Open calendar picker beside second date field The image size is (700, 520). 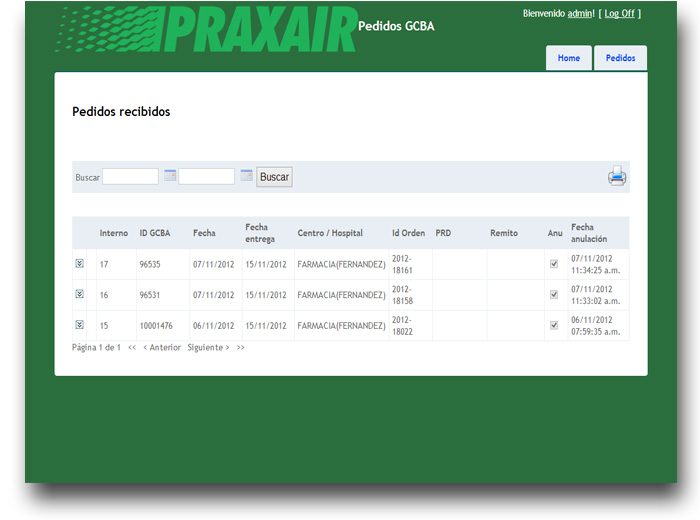(x=246, y=176)
